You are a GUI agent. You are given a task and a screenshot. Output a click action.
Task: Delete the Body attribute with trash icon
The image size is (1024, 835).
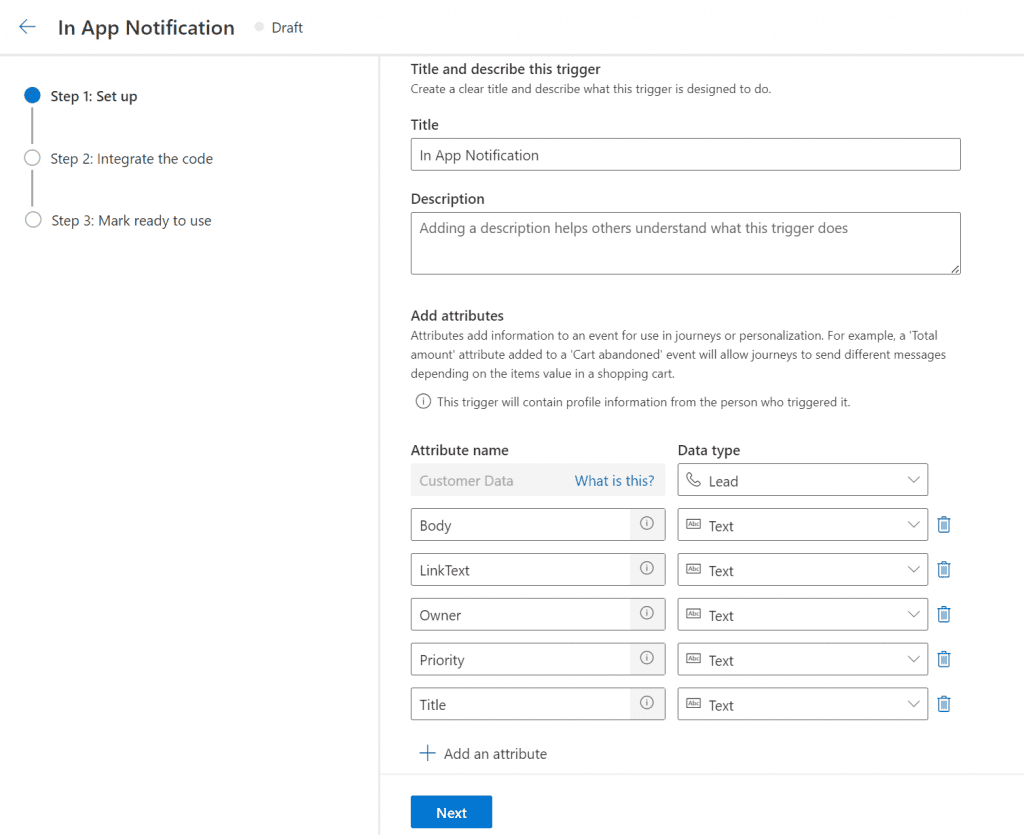coord(943,525)
